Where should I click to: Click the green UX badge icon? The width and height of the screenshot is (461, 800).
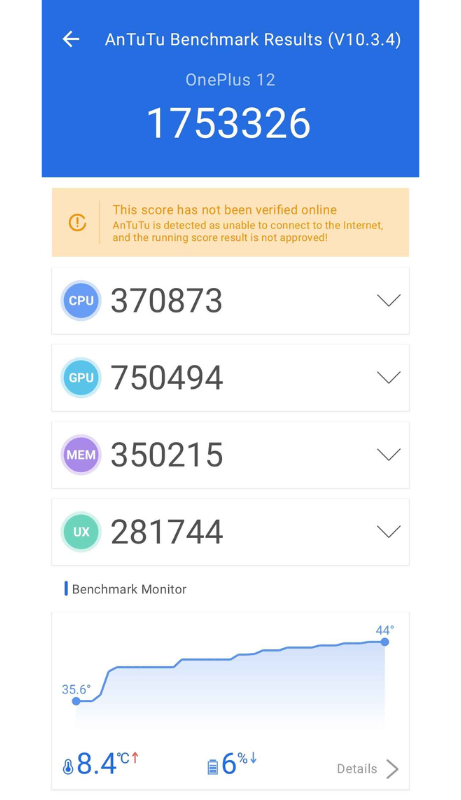(x=81, y=532)
